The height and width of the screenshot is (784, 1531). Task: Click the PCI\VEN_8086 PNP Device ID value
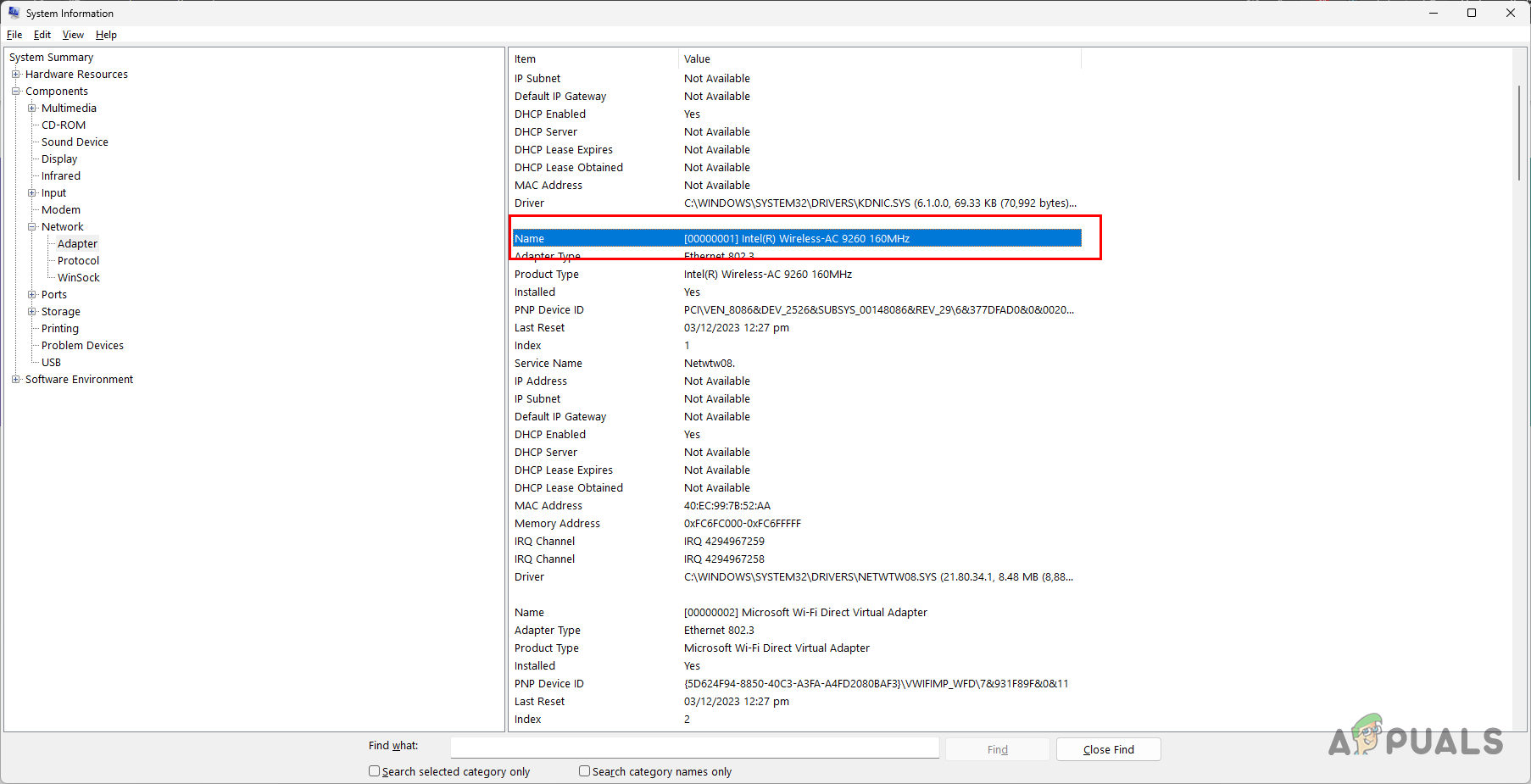point(879,309)
